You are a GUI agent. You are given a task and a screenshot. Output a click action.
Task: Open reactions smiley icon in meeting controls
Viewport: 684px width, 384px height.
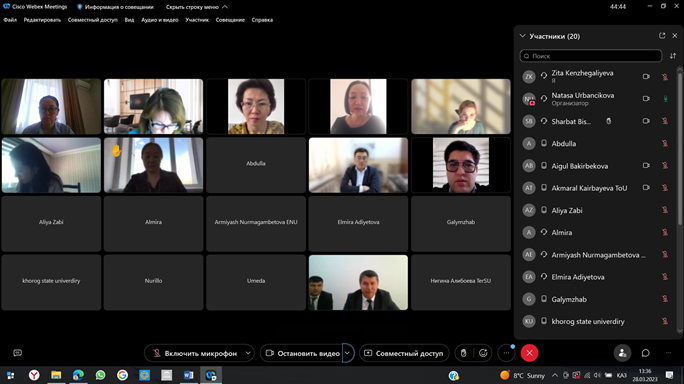coord(483,353)
